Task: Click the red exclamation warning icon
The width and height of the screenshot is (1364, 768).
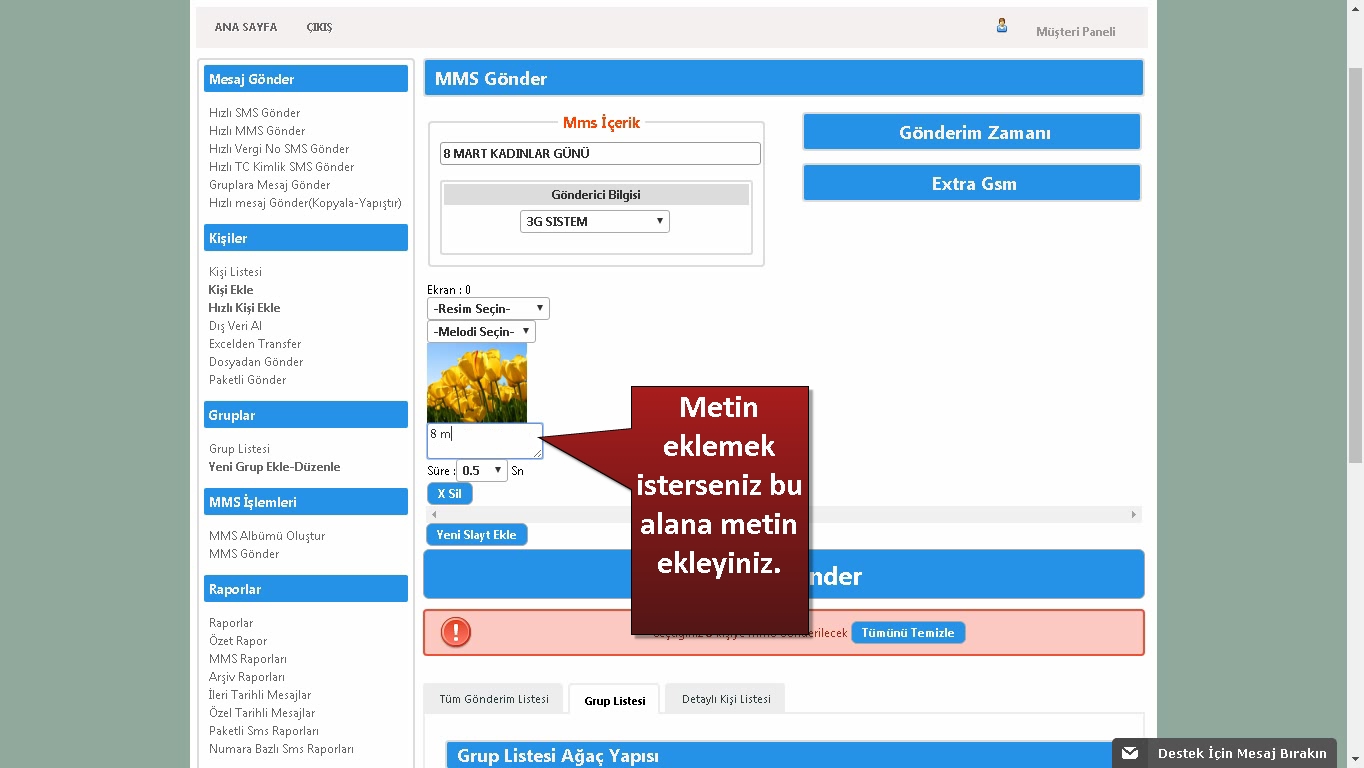Action: [x=456, y=632]
